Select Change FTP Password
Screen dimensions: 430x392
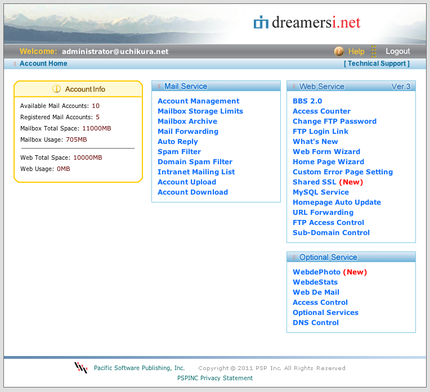pyautogui.click(x=334, y=121)
